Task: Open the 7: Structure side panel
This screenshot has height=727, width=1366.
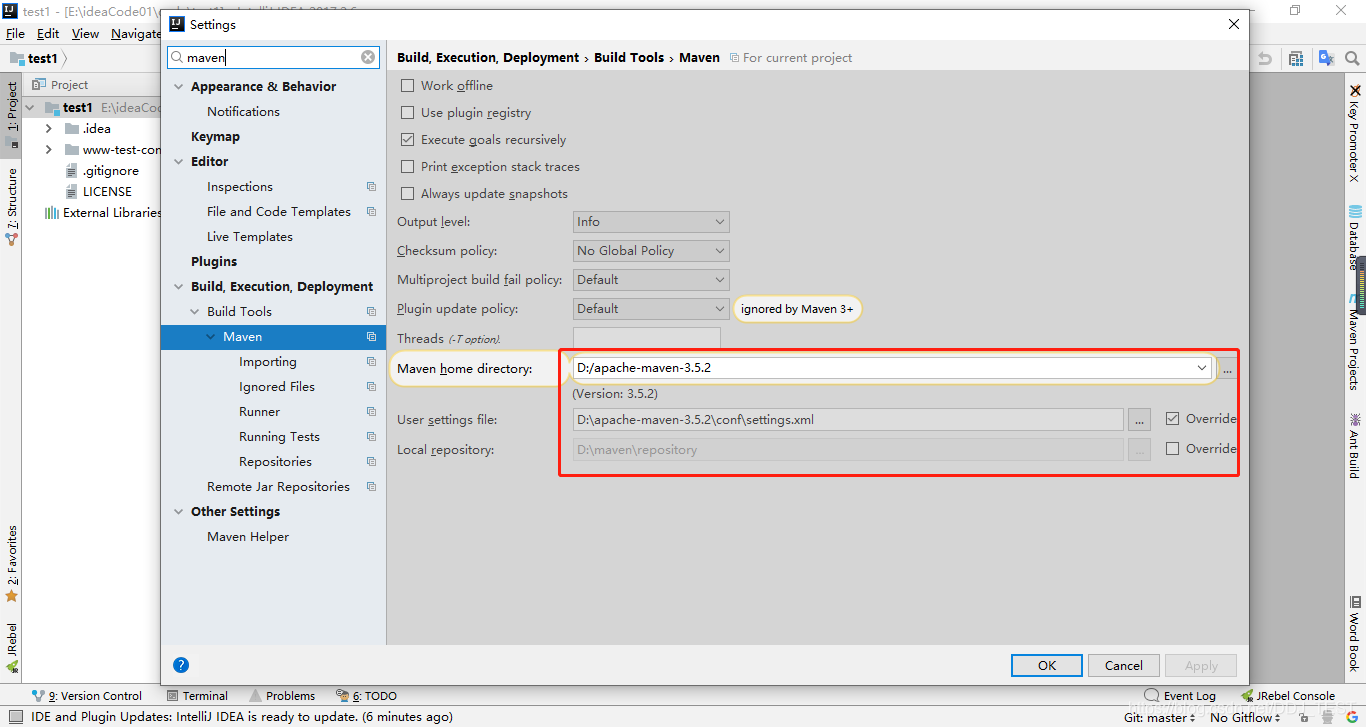Action: tap(12, 207)
